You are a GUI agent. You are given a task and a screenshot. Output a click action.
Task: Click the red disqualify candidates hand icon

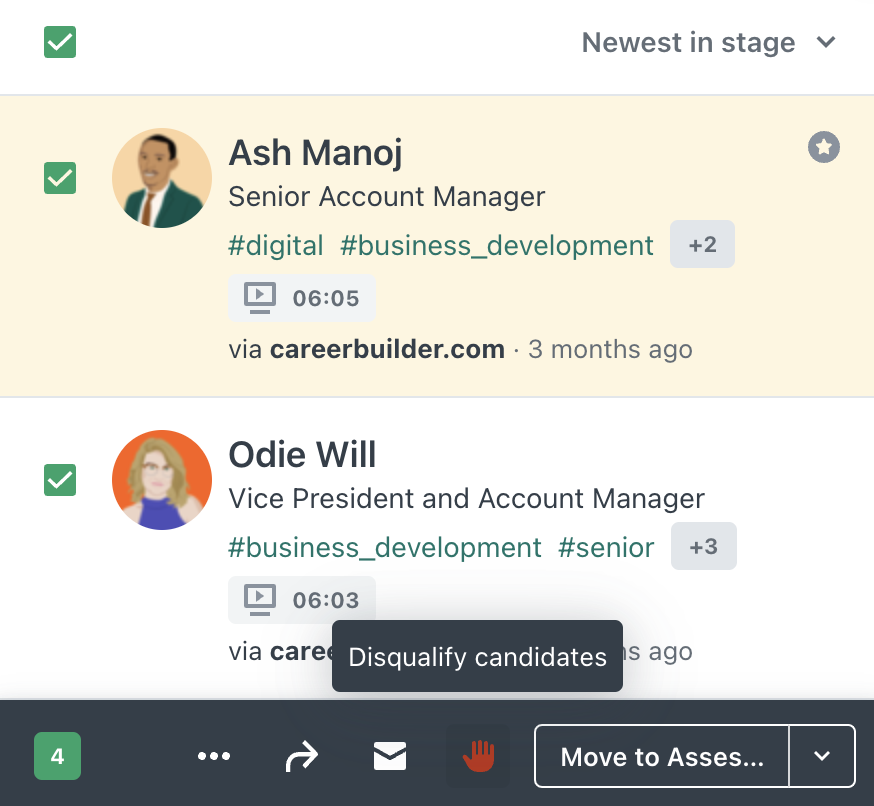pyautogui.click(x=478, y=756)
